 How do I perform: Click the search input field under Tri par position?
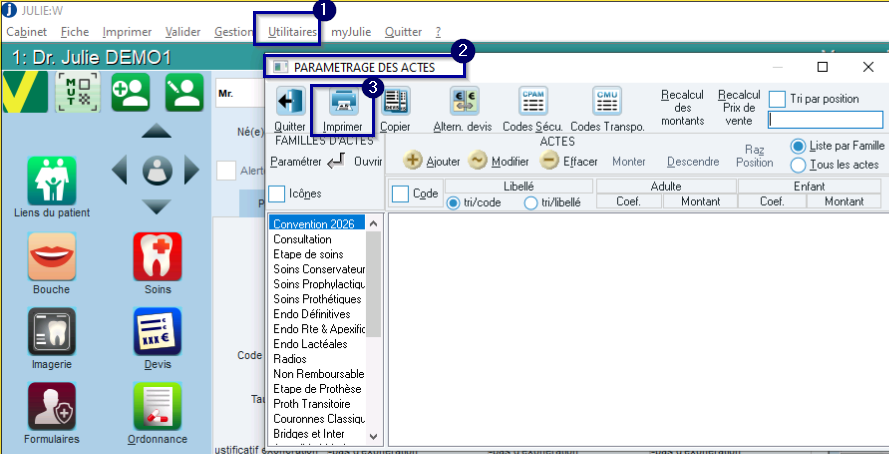tap(826, 120)
